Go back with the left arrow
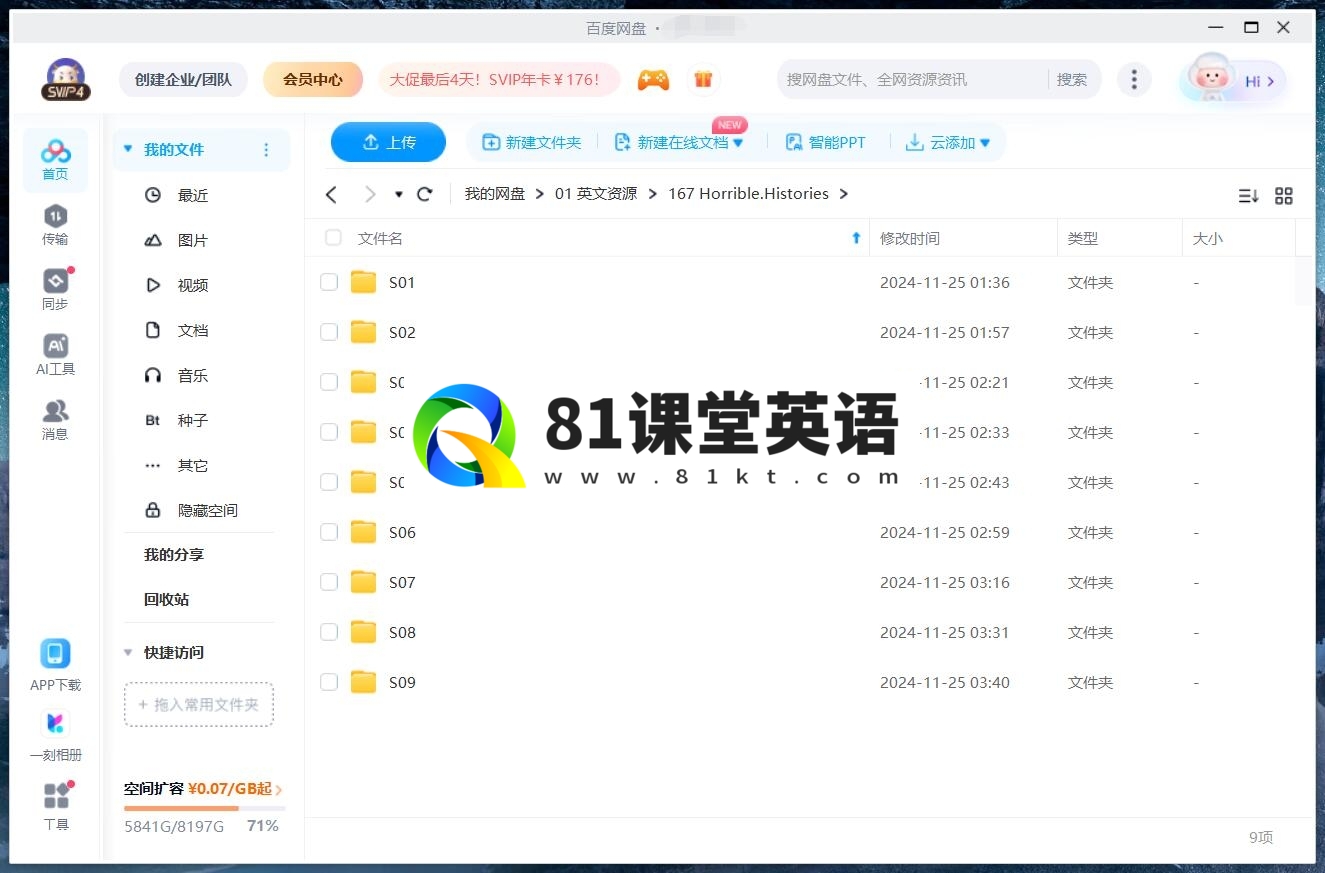This screenshot has width=1325, height=873. (332, 194)
